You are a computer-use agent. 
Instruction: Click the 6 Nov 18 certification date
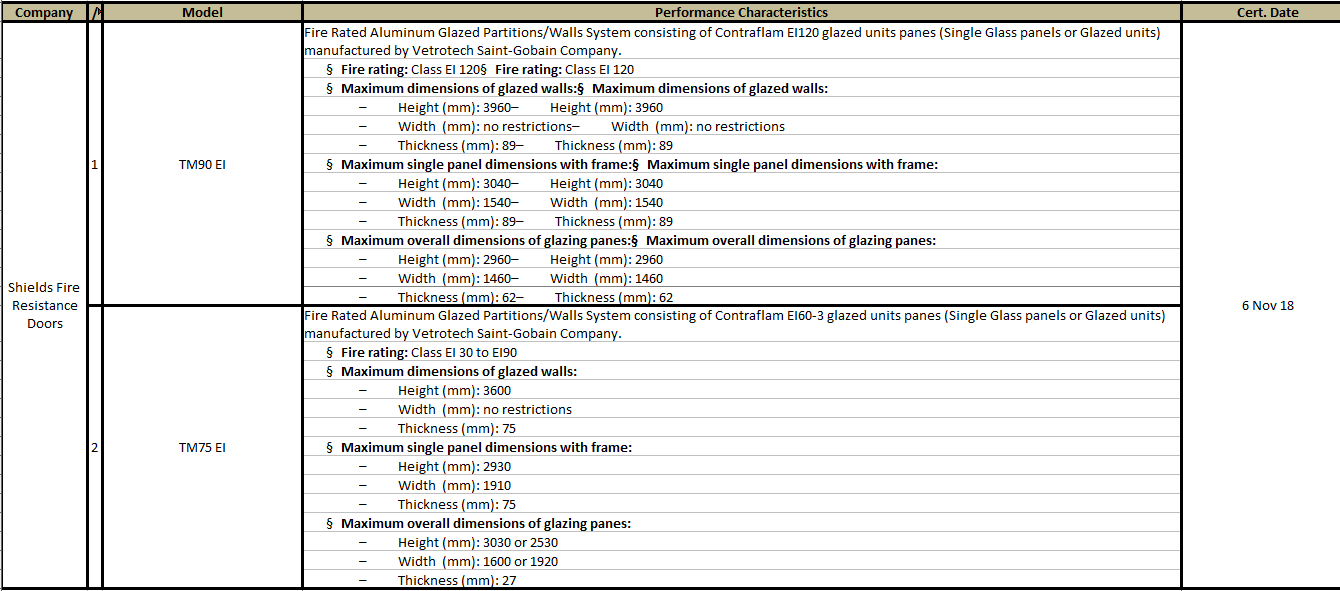coord(1267,306)
